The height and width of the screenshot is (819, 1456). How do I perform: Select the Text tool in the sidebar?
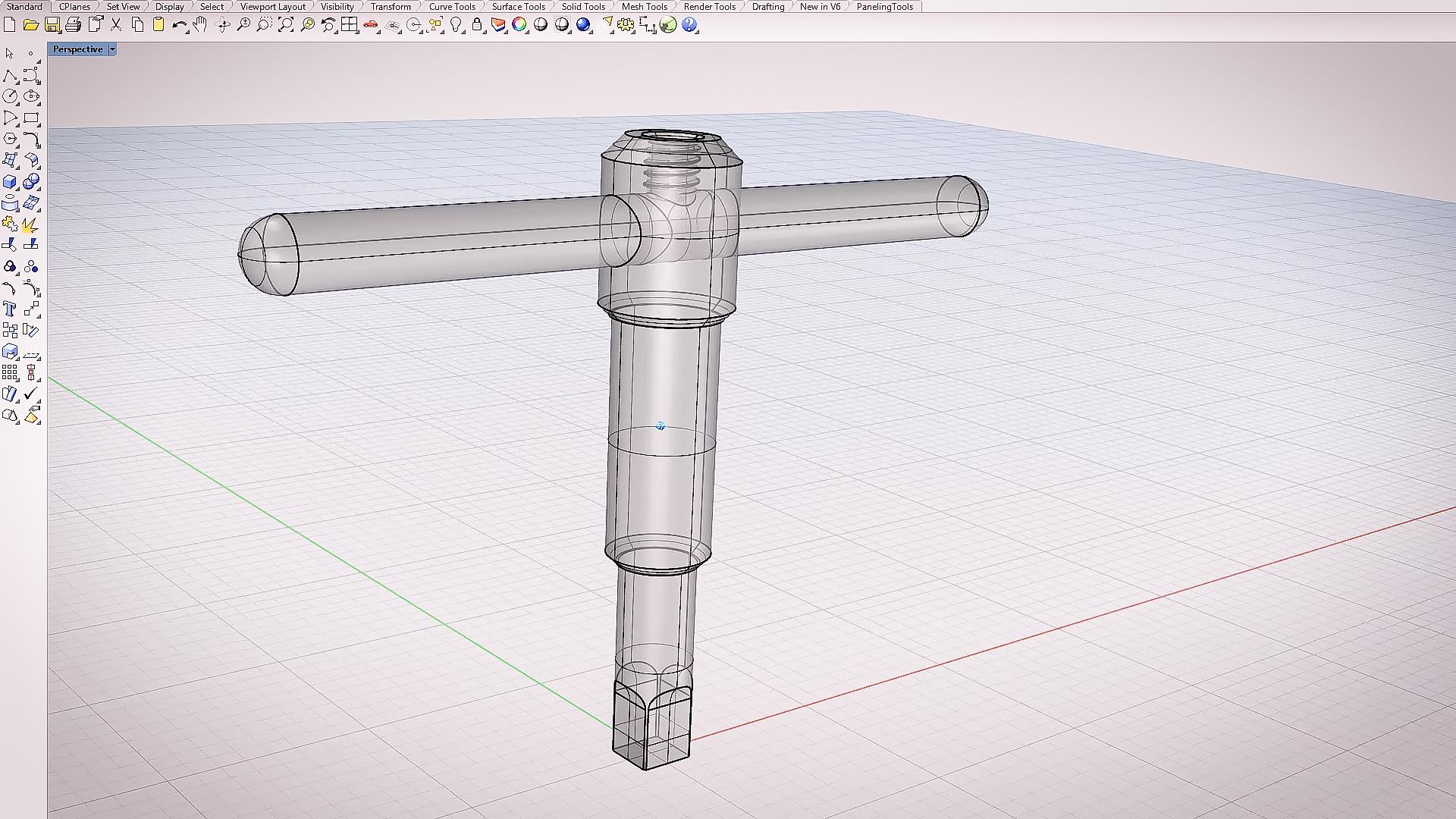tap(11, 309)
